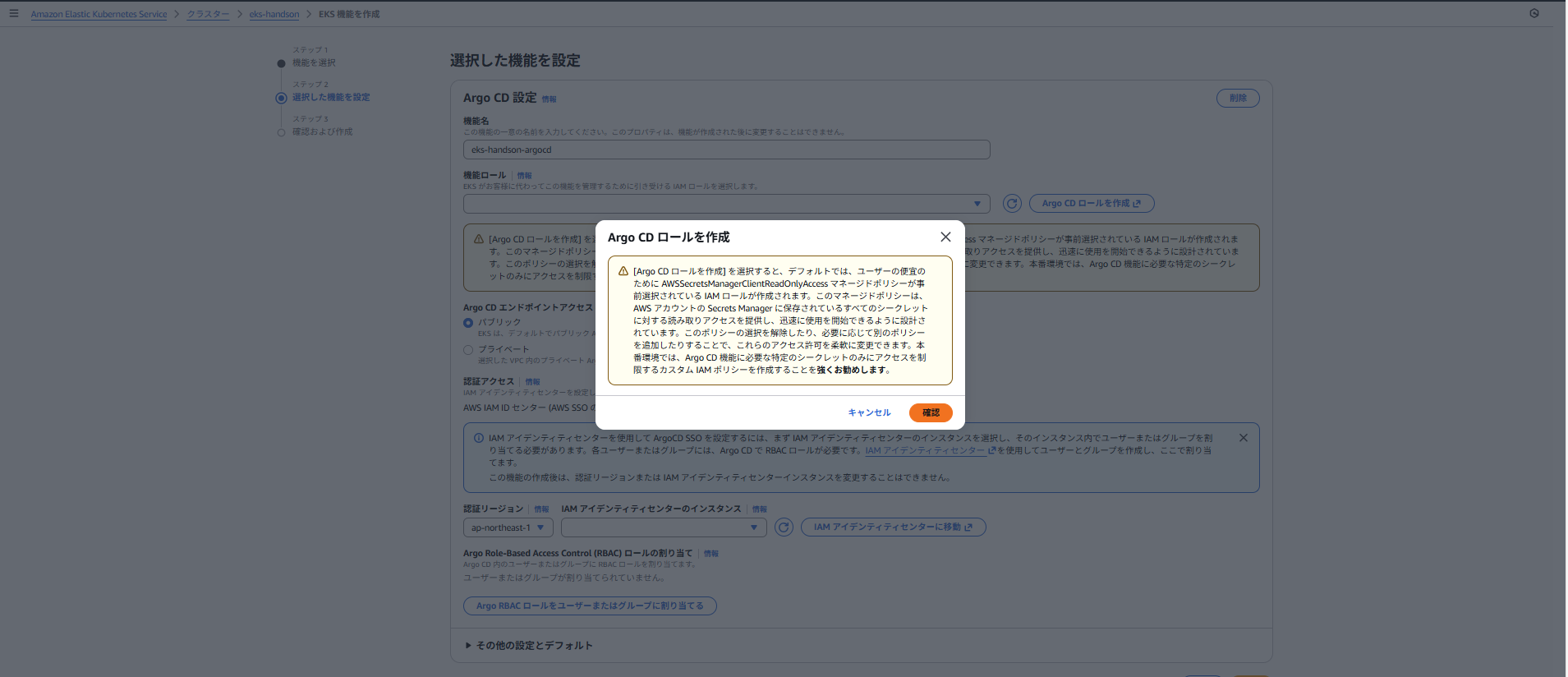Click warning icon in the background alert
Viewport: 1568px width, 677px height.
[x=479, y=239]
